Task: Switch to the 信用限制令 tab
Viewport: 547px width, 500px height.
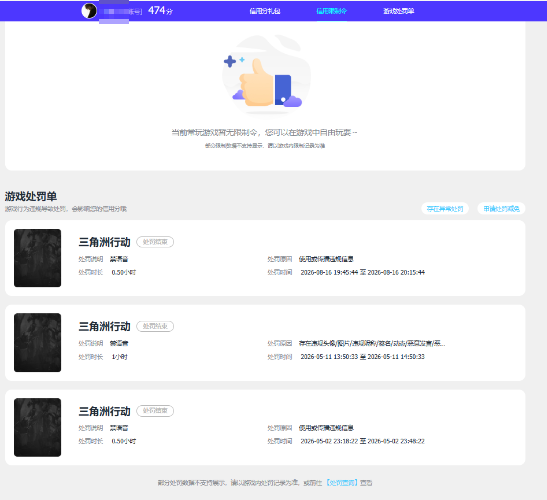Action: (x=331, y=11)
